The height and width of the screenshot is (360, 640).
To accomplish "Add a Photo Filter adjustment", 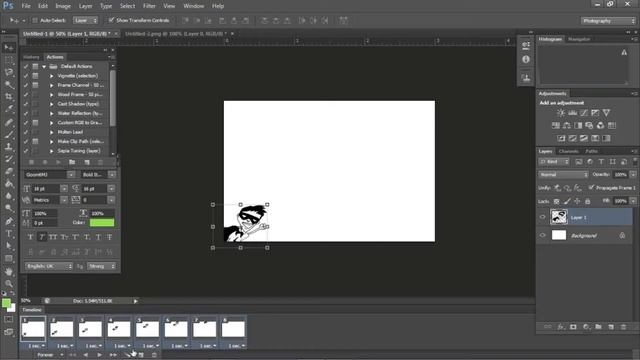I will coord(589,125).
